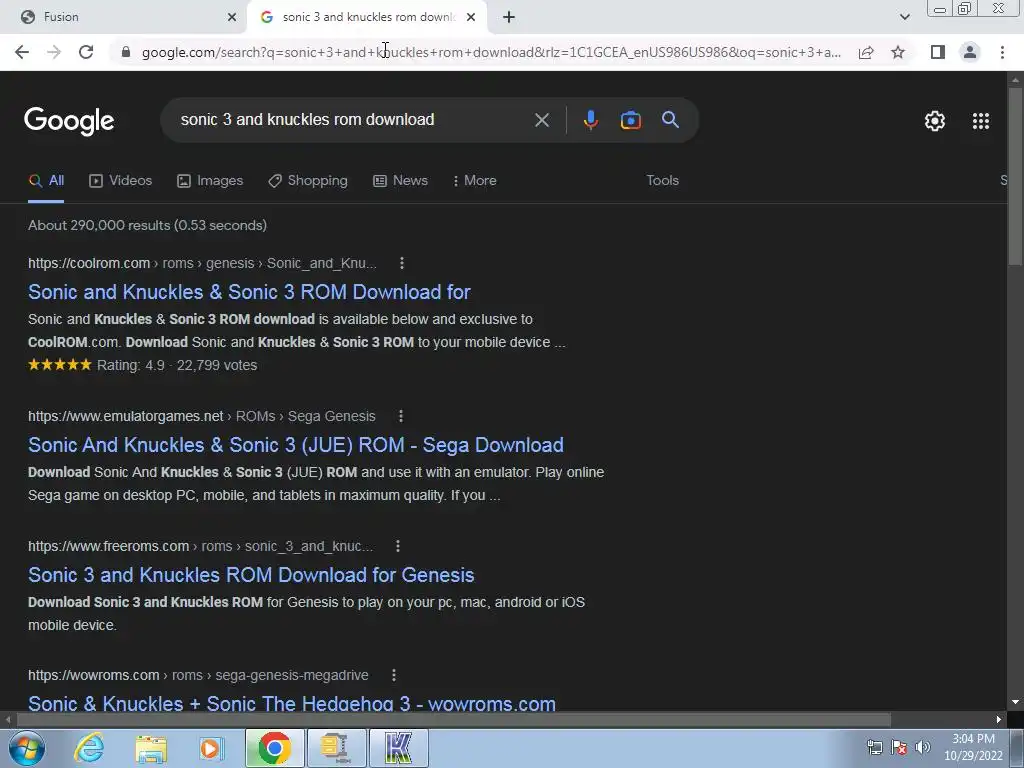
Task: Launch Internet Explorer from the taskbar
Action: 89,748
